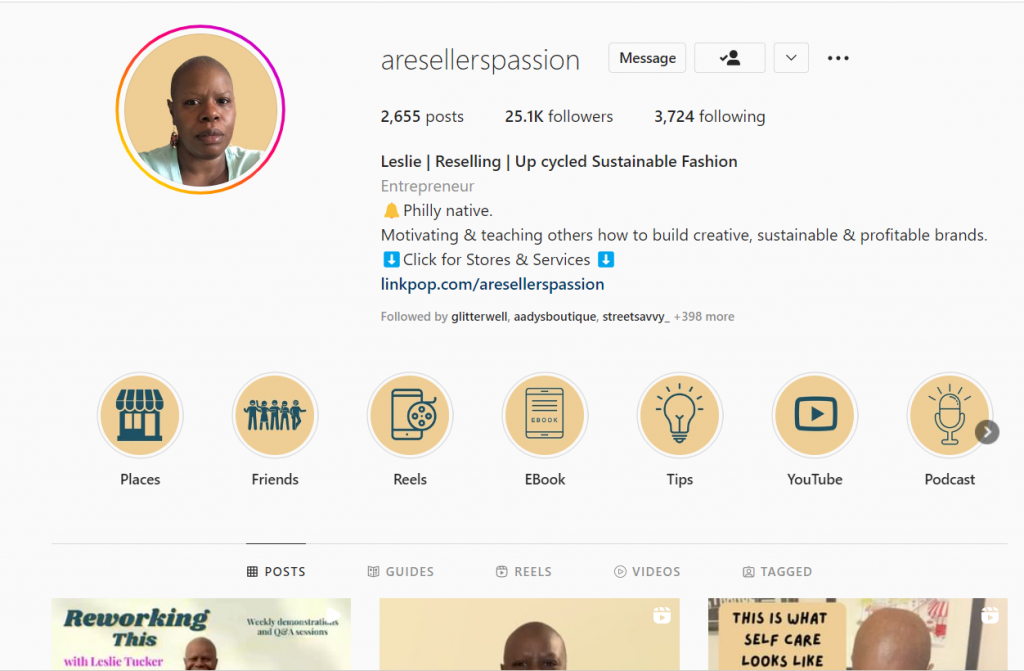Open the YouTube story highlight
Image resolution: width=1024 pixels, height=671 pixels.
[814, 416]
